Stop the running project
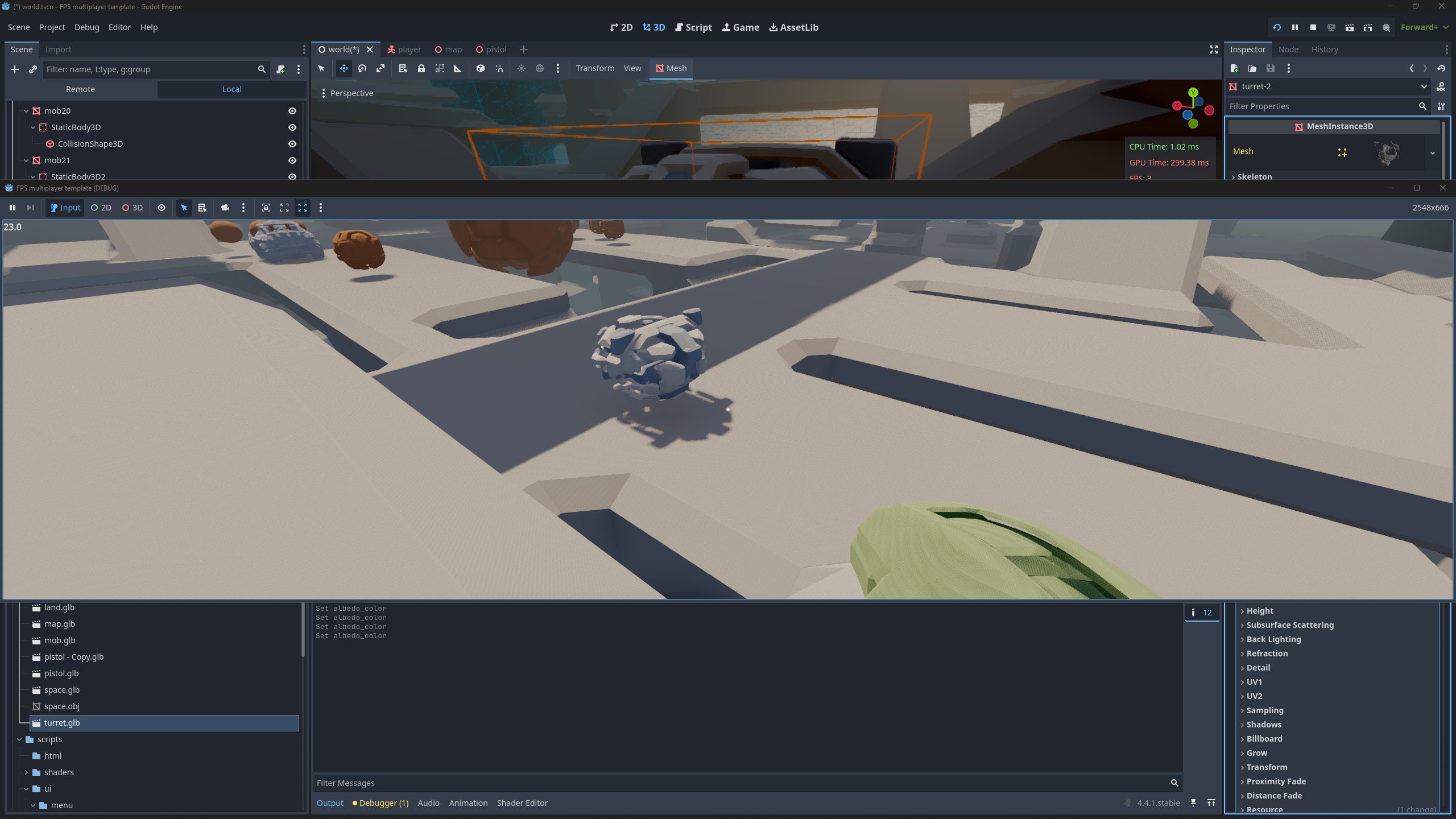1456x819 pixels. [x=1313, y=27]
